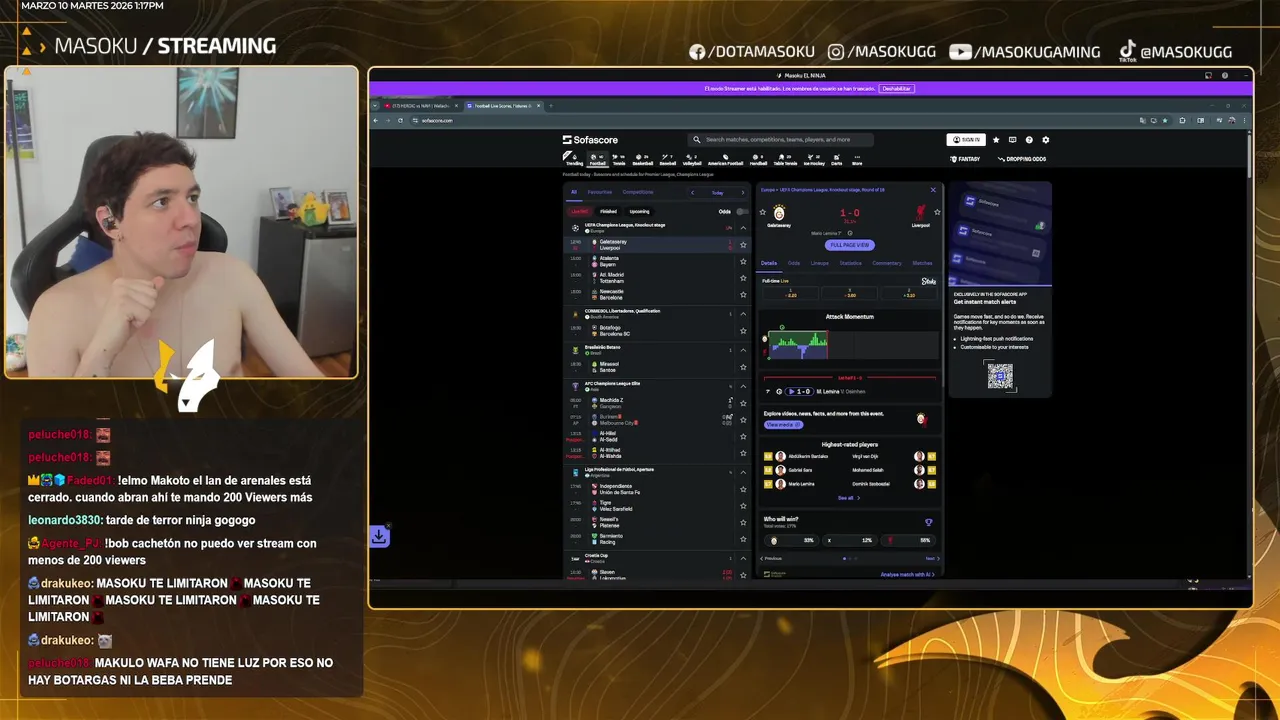Filter by Live matches

pyautogui.click(x=580, y=211)
